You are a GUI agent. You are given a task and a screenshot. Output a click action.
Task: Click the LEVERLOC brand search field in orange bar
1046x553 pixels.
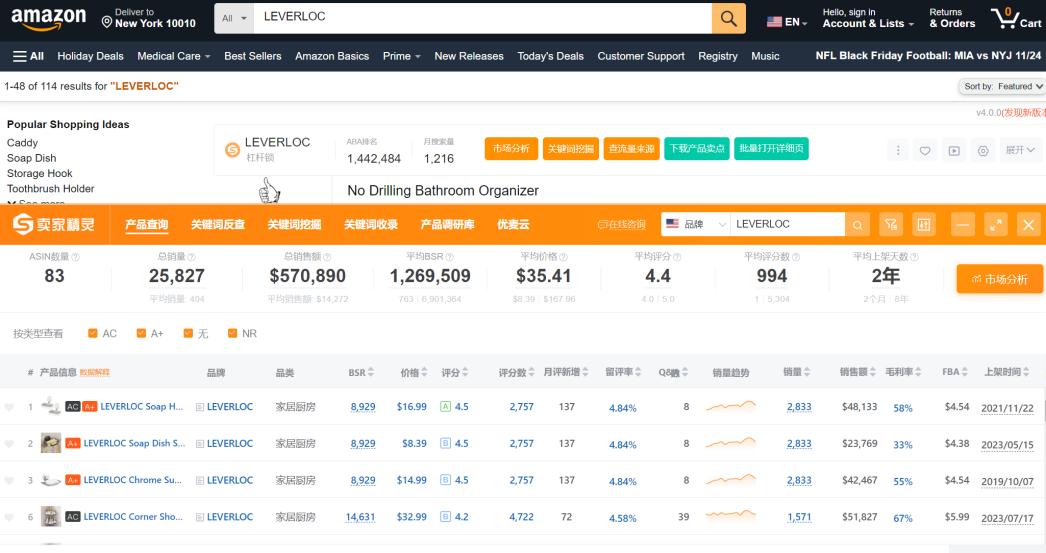[786, 225]
